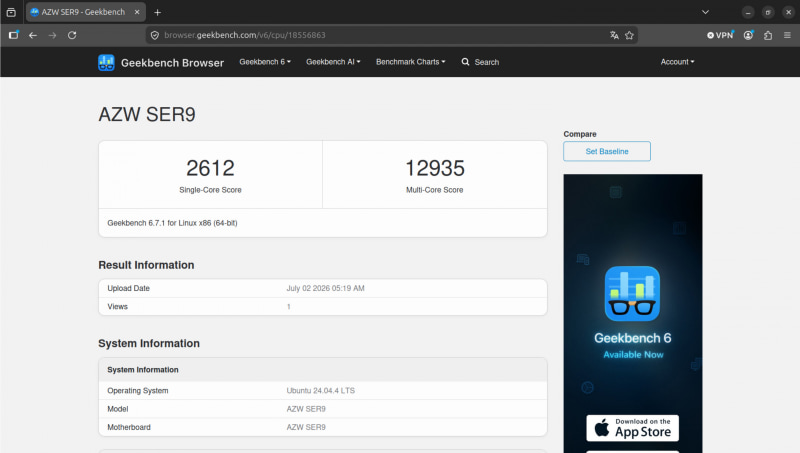The height and width of the screenshot is (453, 800).
Task: Open the tab overview icon in titlebar
Action: [x=11, y=12]
